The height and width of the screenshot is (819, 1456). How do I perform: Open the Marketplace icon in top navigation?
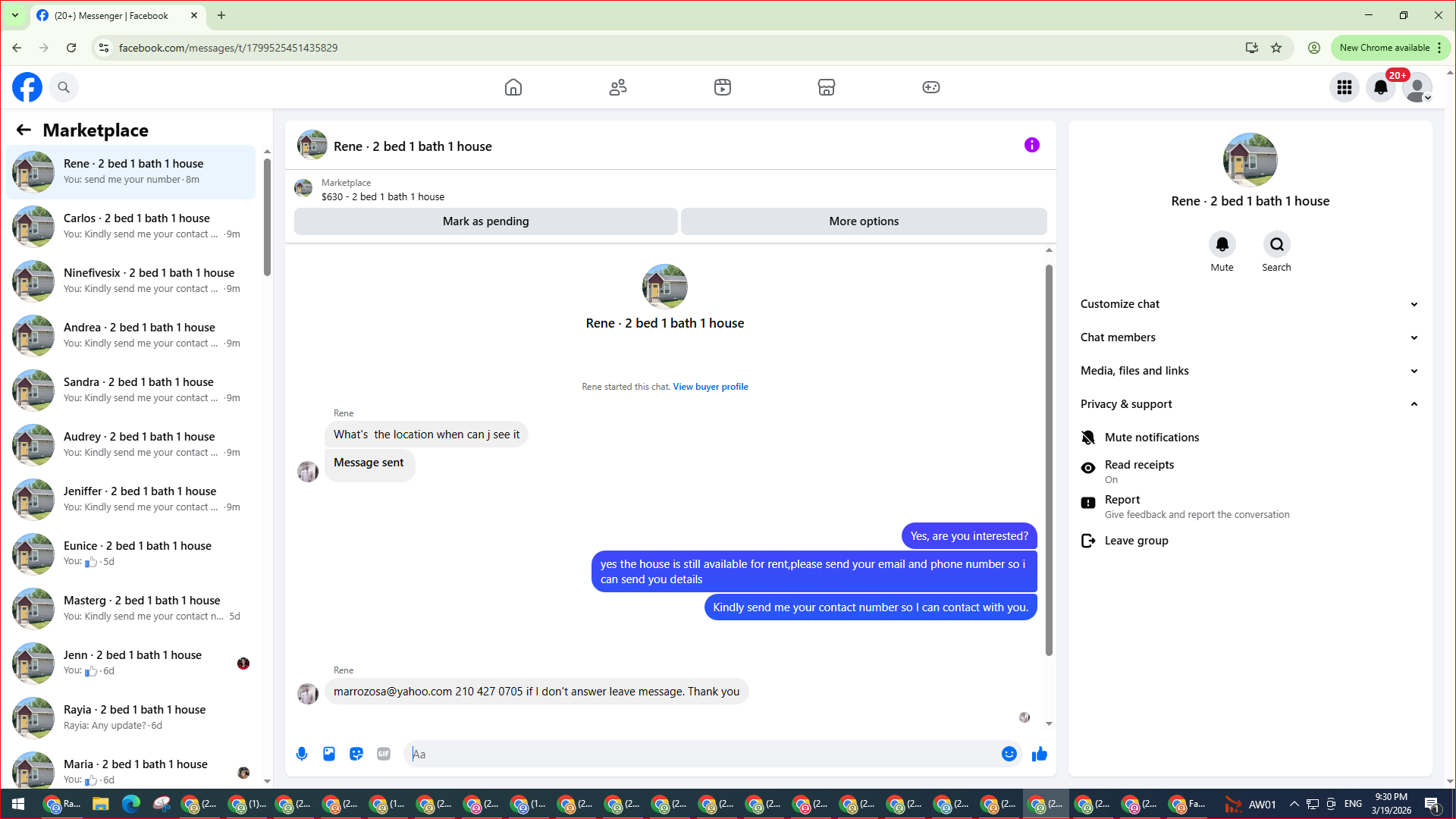point(826,87)
